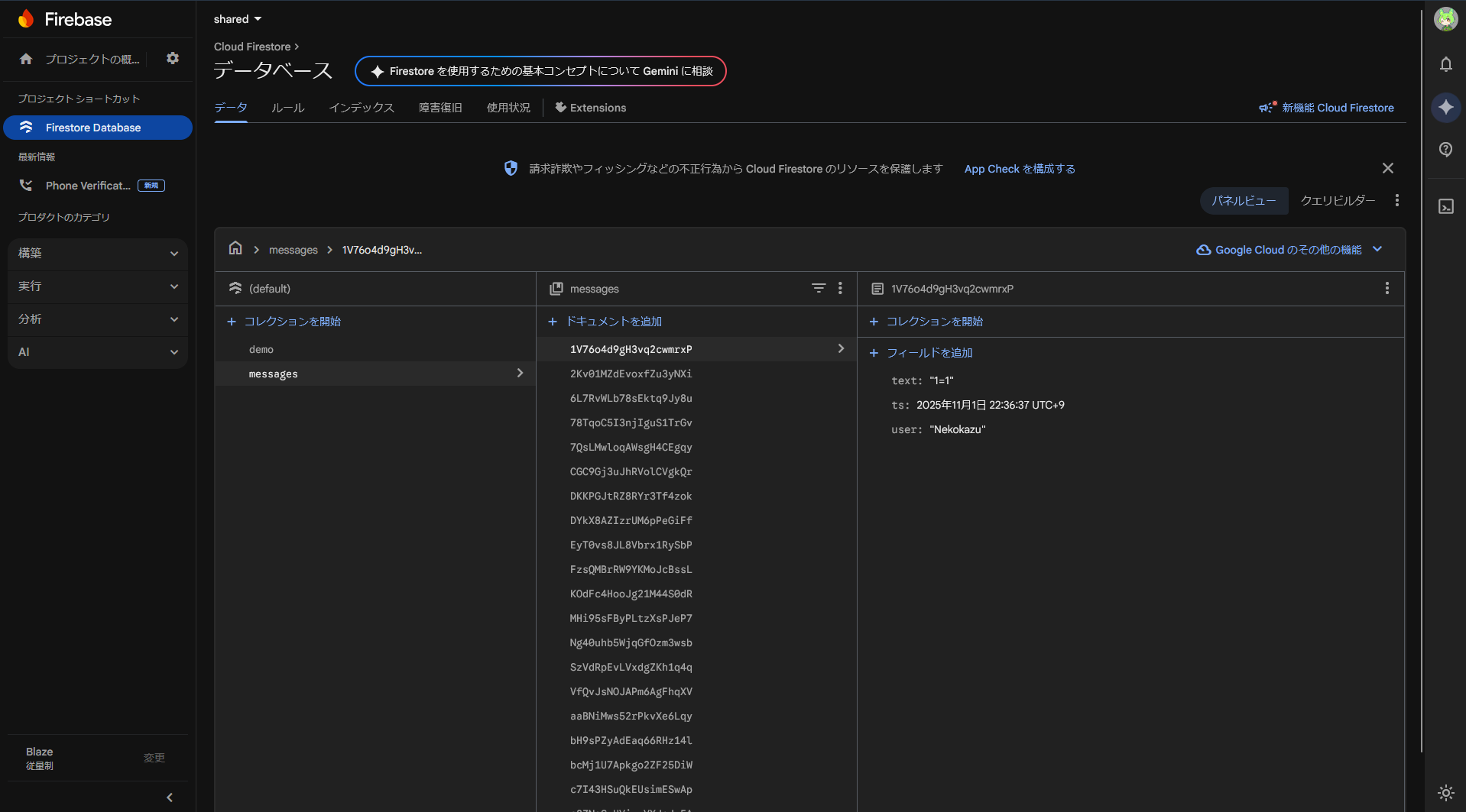Click フィールドを追加 button
The height and width of the screenshot is (812, 1466).
[x=921, y=353]
